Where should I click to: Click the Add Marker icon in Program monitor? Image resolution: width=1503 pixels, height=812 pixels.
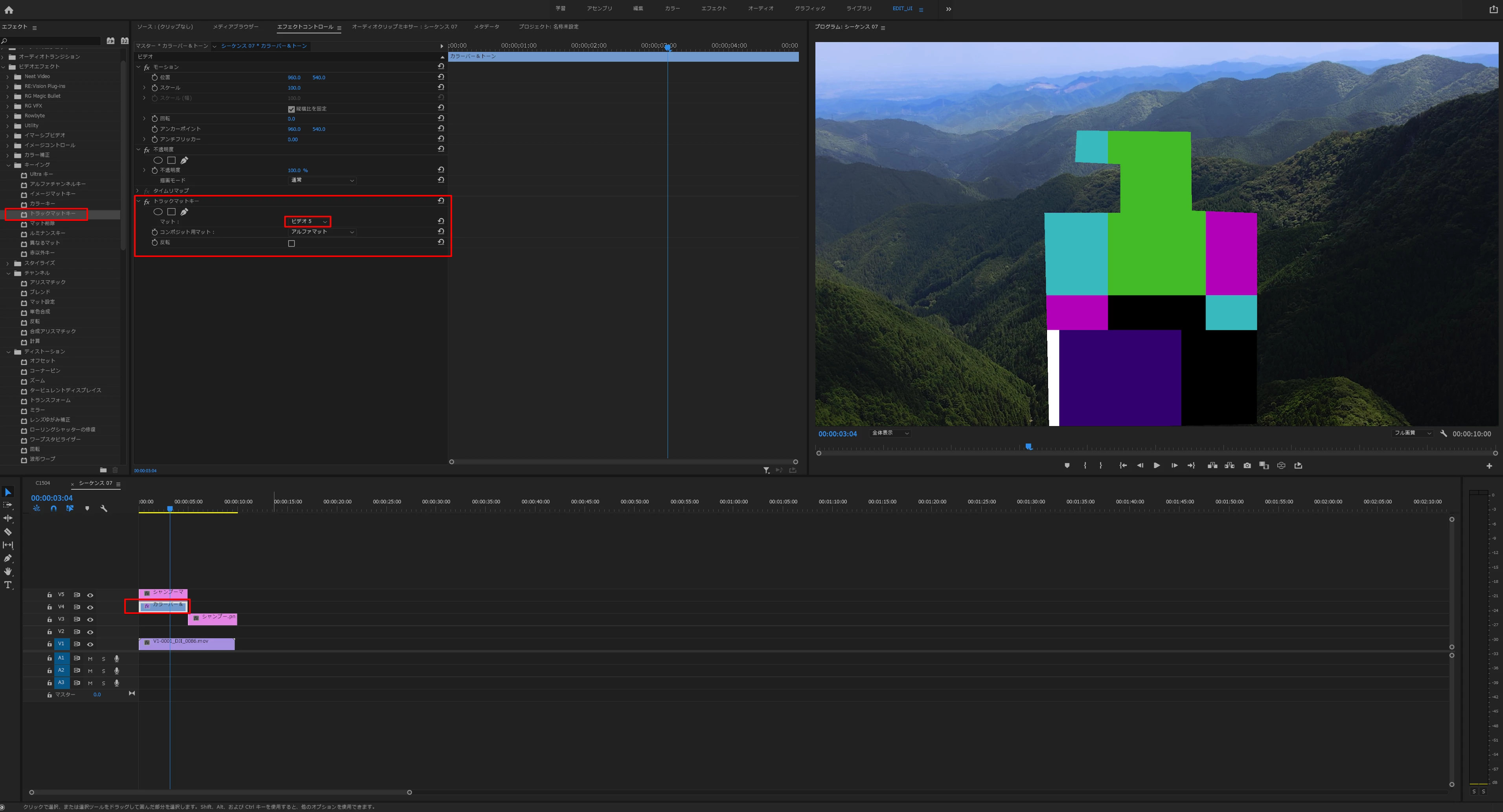(x=1067, y=465)
